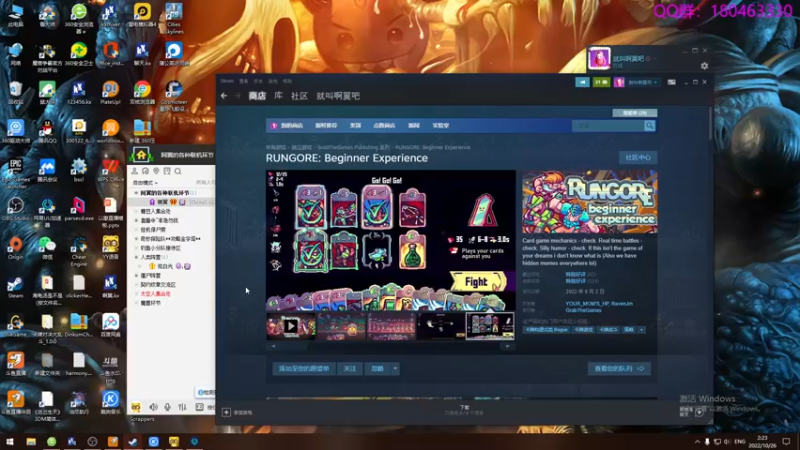Screen dimensions: 800x450
Task: Open YY settings gear icon
Action: 704,66
